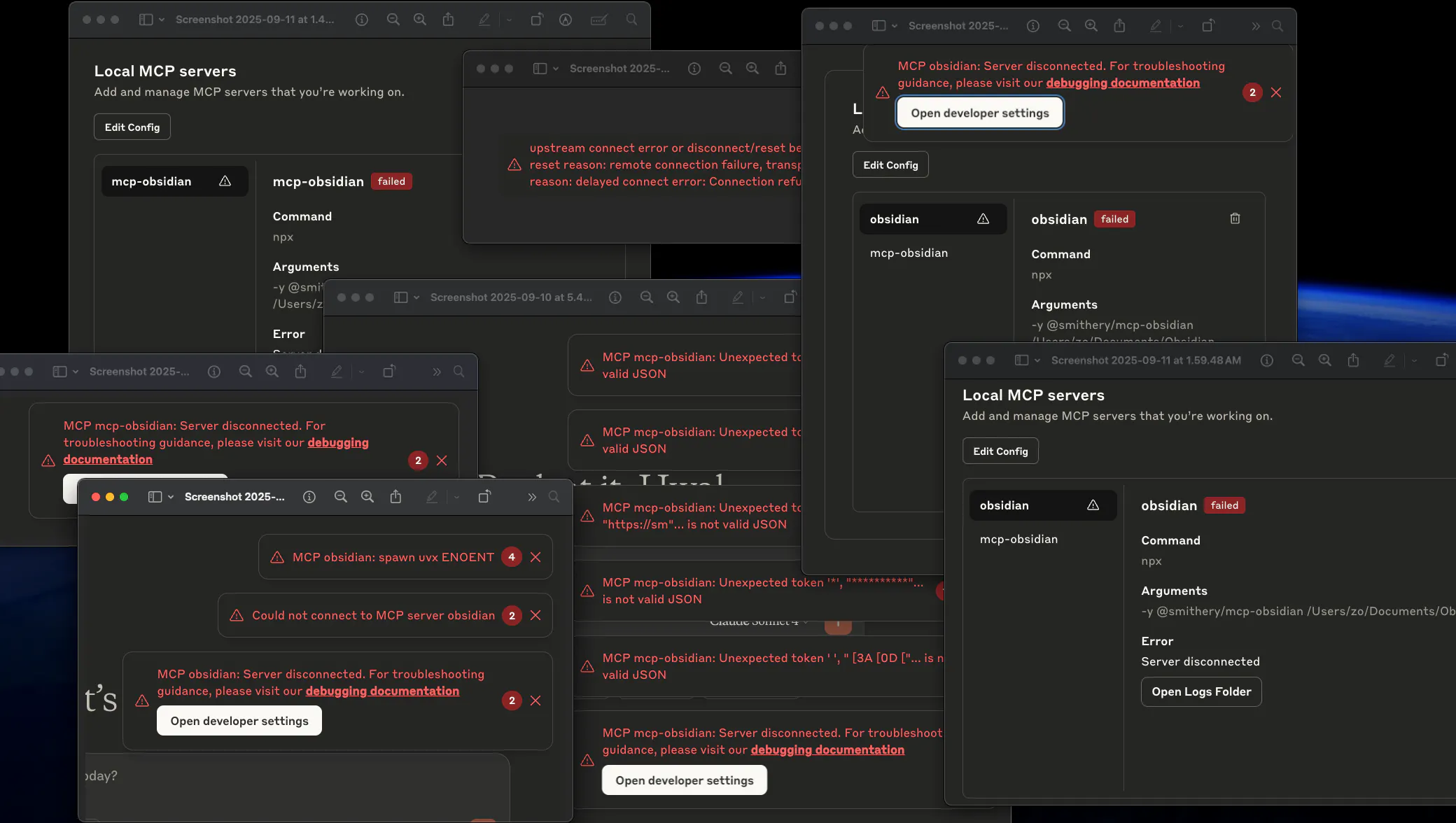
Task: Click search icon in Screenshot 2025-09-11 at 1.4 window
Action: [x=631, y=20]
